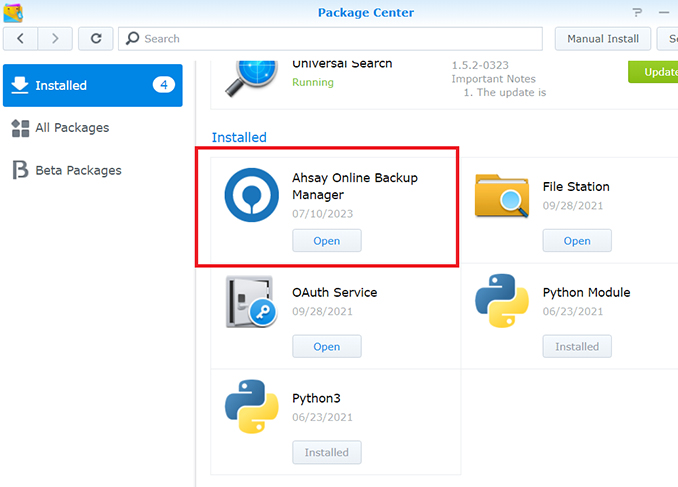678x487 pixels.
Task: Open the help question mark
Action: tap(637, 13)
